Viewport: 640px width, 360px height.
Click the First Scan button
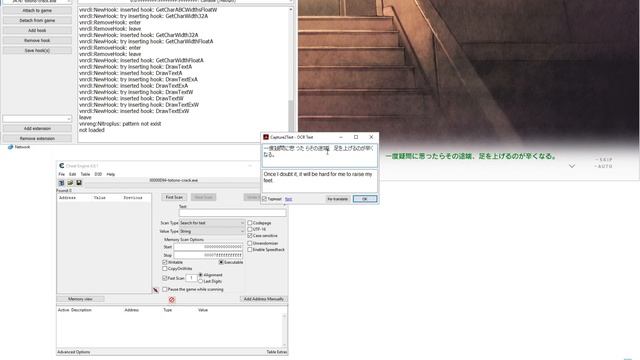174,197
